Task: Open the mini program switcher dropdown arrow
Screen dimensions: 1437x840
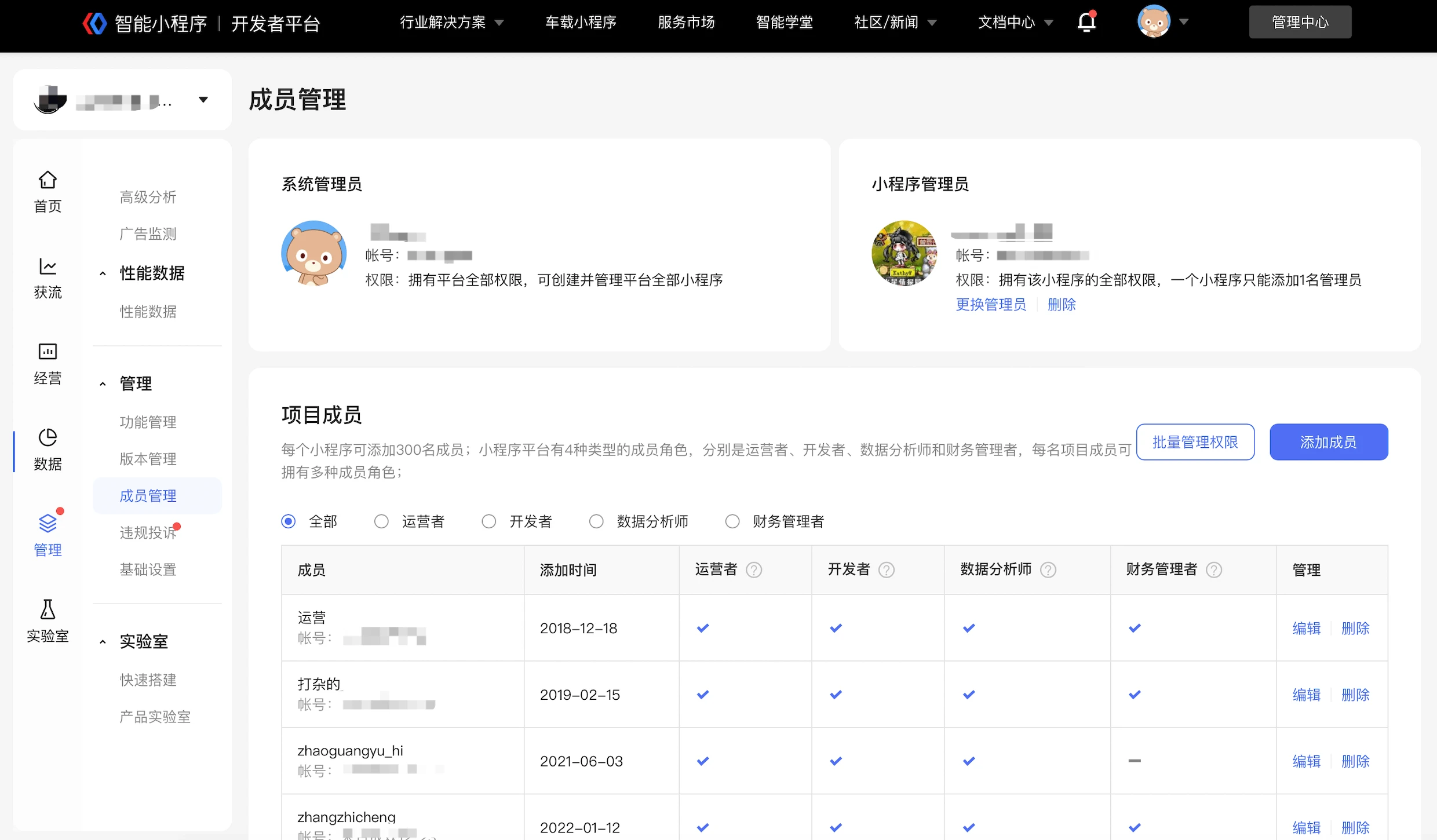Action: pos(203,100)
